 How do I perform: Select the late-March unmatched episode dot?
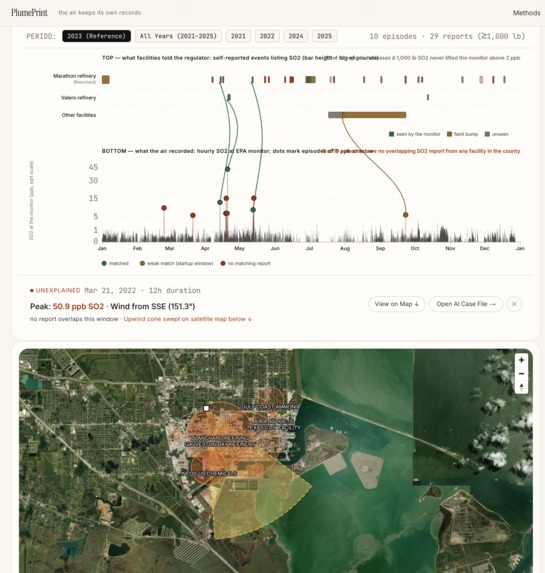[x=193, y=215]
